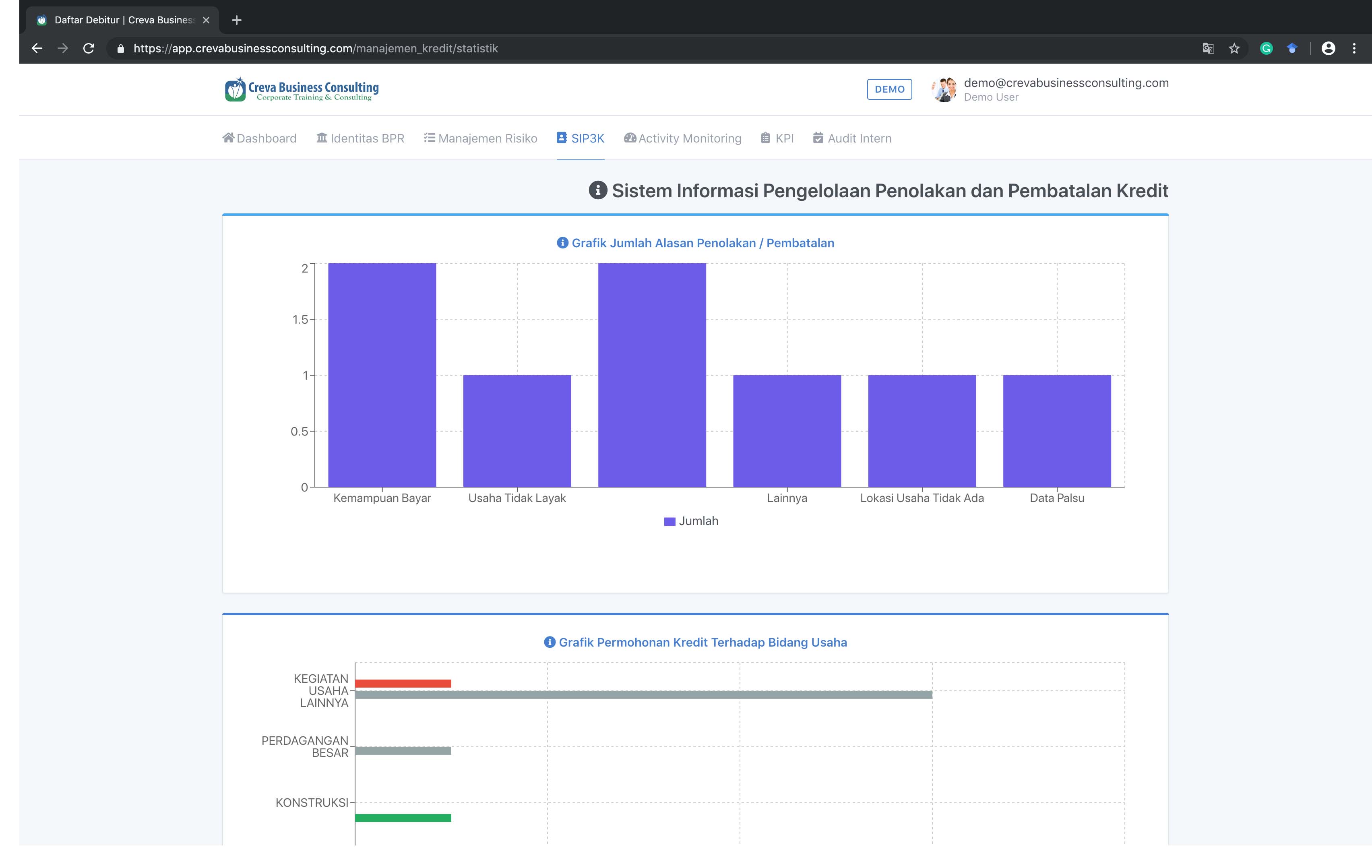Click the KONSTRUKSI axis label
1372x868 pixels.
tap(312, 803)
